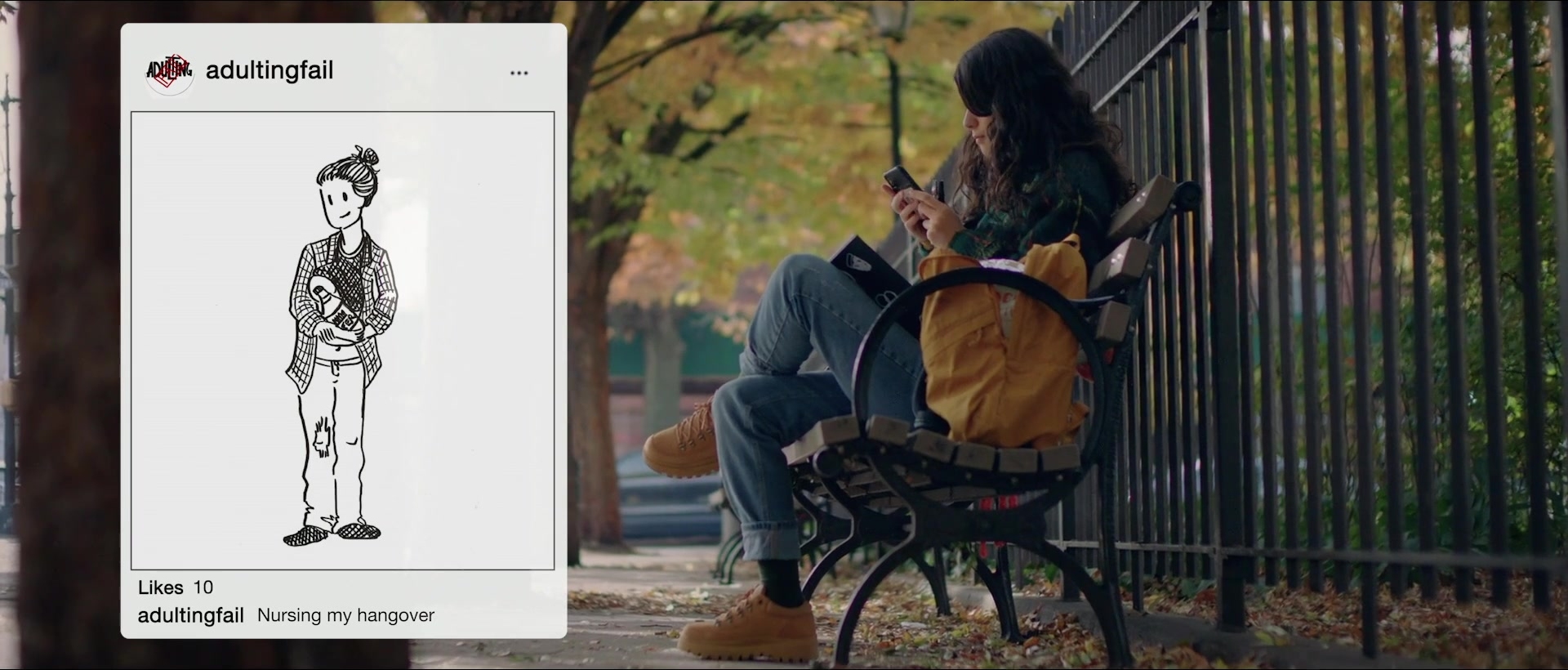Click the adultingfail username in the post header
This screenshot has width=1568, height=670.
[269, 71]
